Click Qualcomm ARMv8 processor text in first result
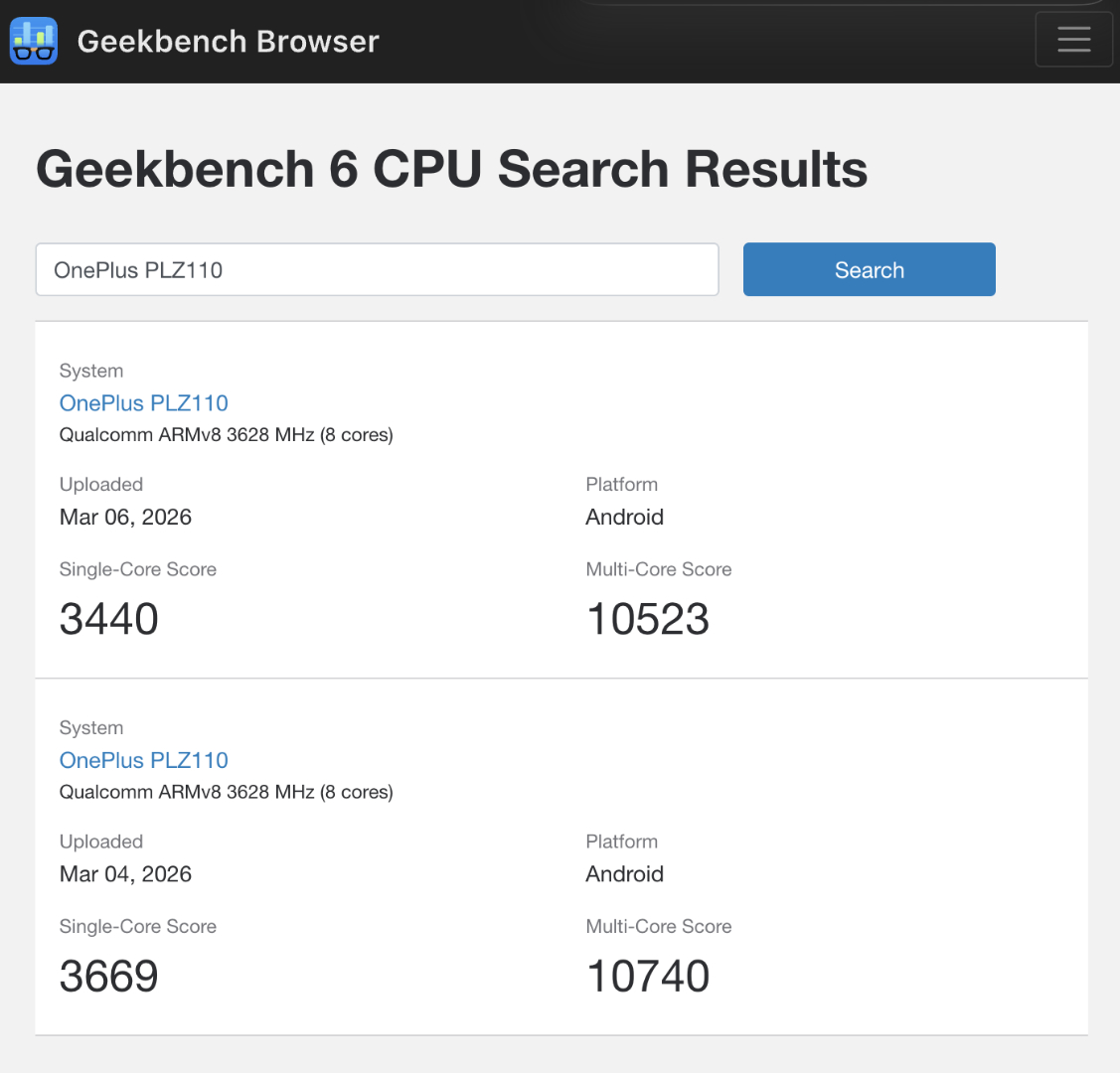 pos(226,435)
